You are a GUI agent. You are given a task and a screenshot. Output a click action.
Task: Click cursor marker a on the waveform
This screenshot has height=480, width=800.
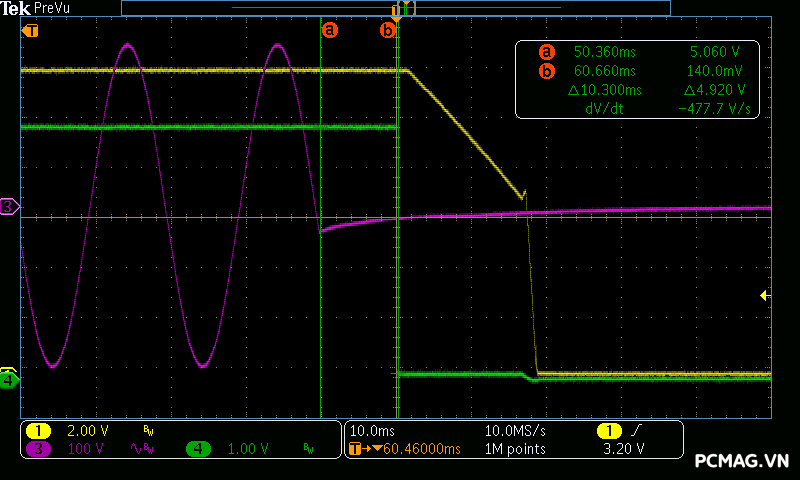329,30
